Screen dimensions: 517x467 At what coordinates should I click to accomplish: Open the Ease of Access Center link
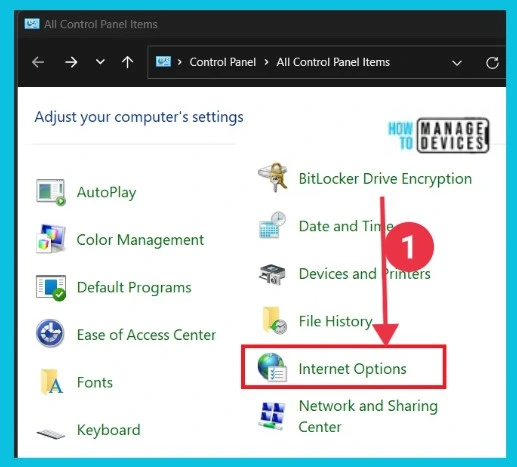[x=146, y=335]
